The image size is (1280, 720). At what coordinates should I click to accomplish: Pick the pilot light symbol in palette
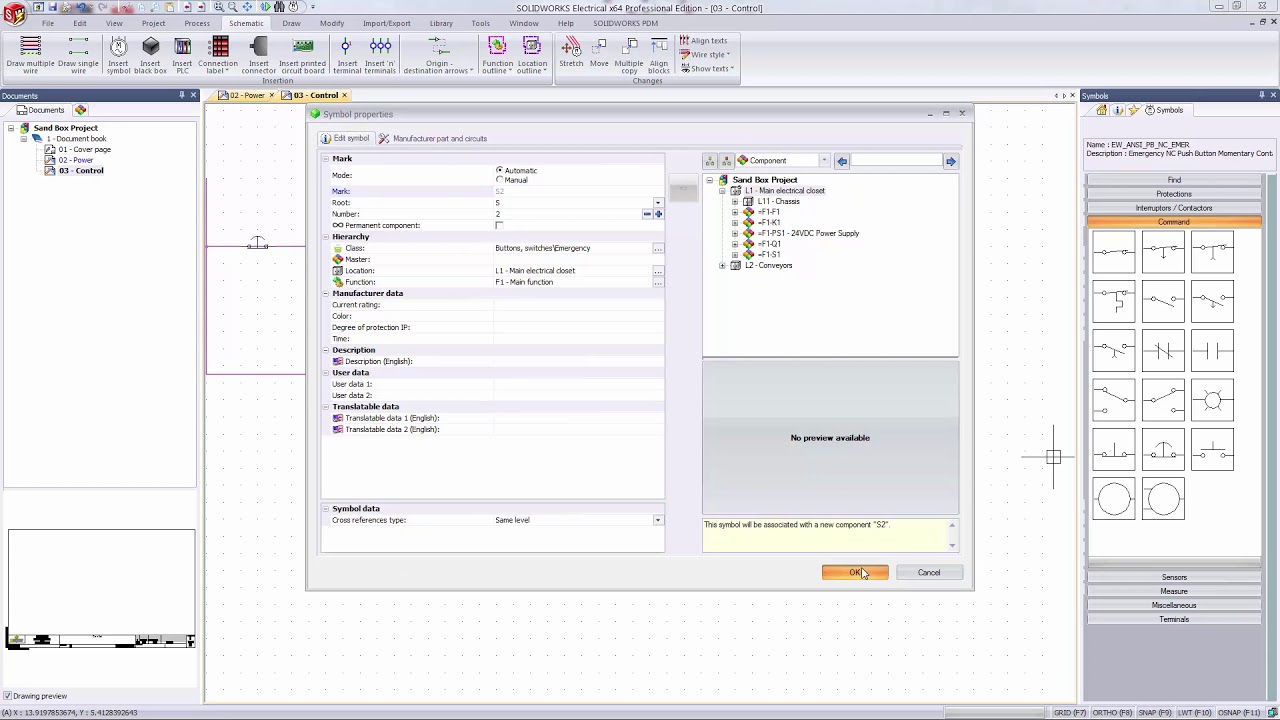click(x=1212, y=400)
